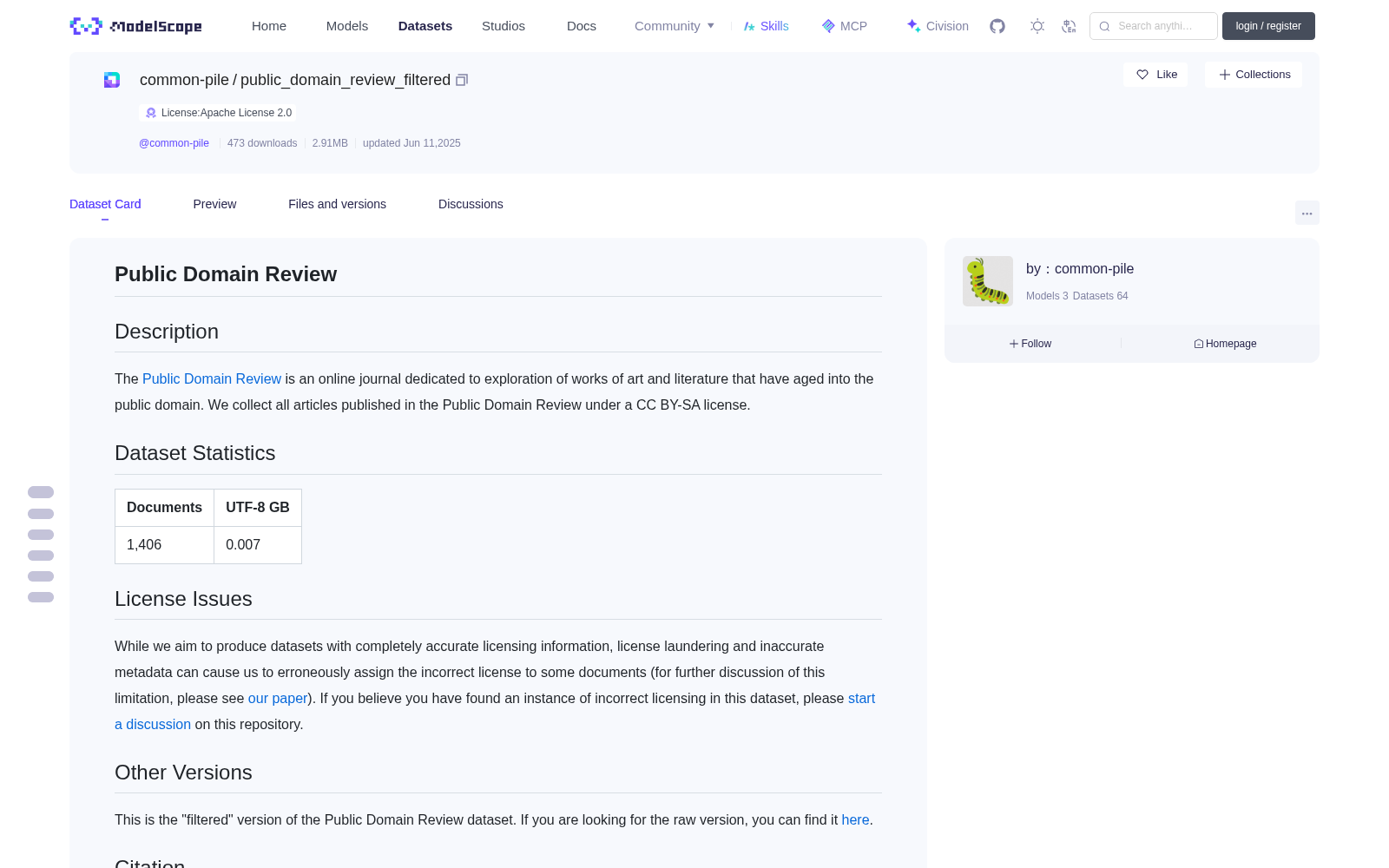Screen dimensions: 1389x868
Task: Open the Docs nav item
Action: point(582,26)
